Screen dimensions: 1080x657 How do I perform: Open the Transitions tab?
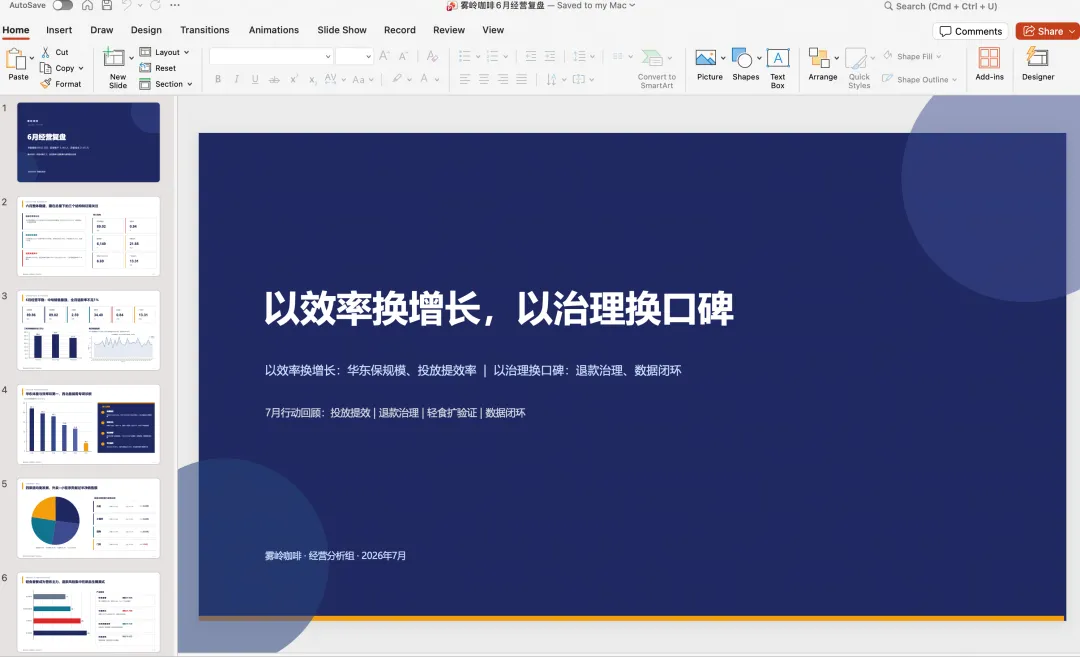click(x=205, y=30)
